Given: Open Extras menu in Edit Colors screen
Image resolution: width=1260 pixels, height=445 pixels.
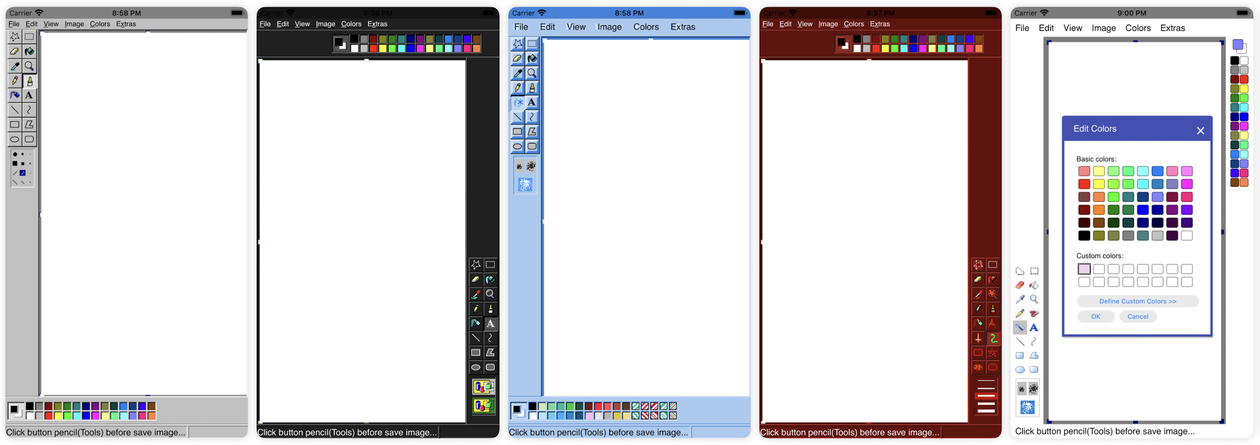Looking at the screenshot, I should 1173,28.
